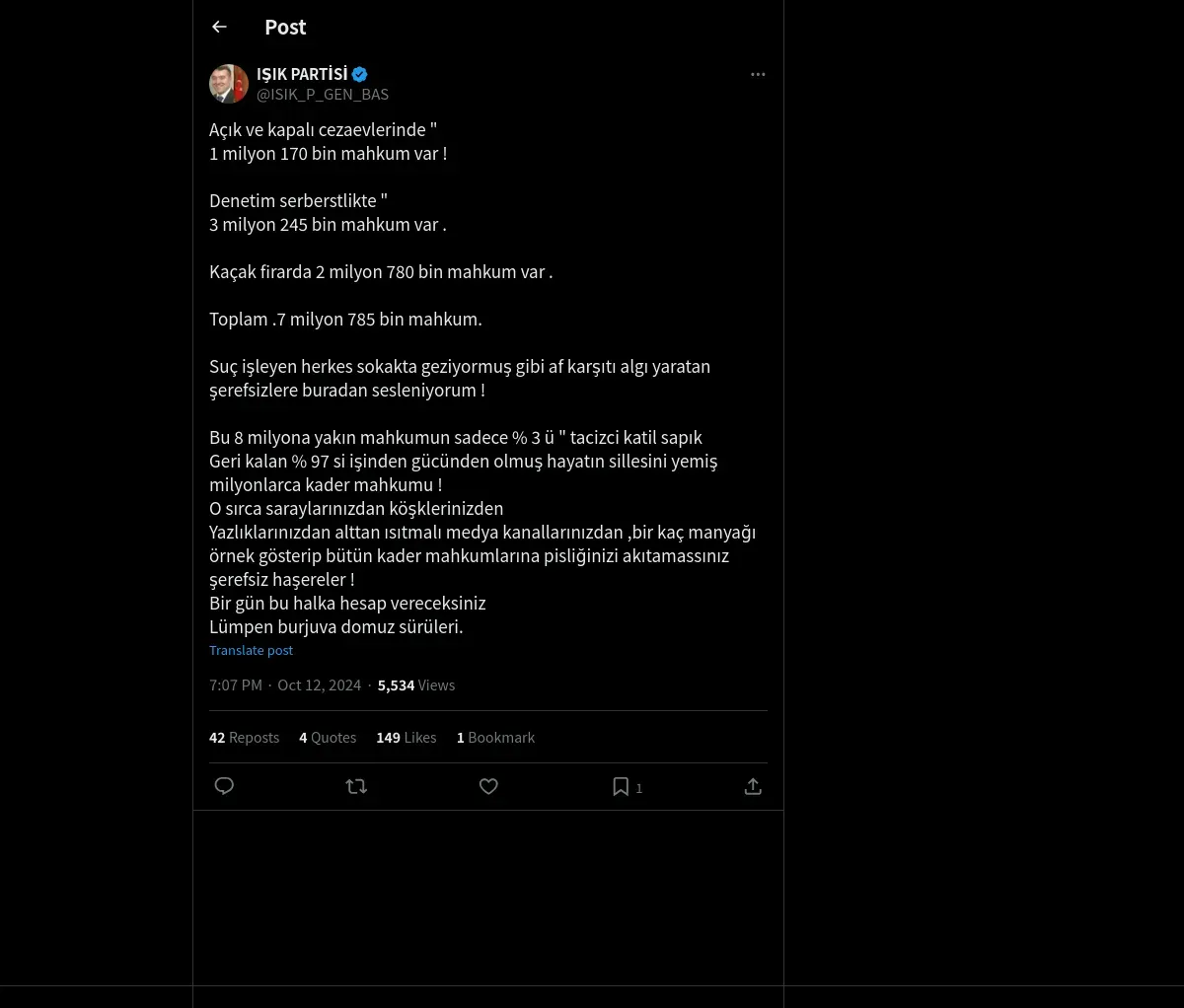The width and height of the screenshot is (1184, 1008).
Task: Go back using the arrow icon
Action: pyautogui.click(x=220, y=27)
